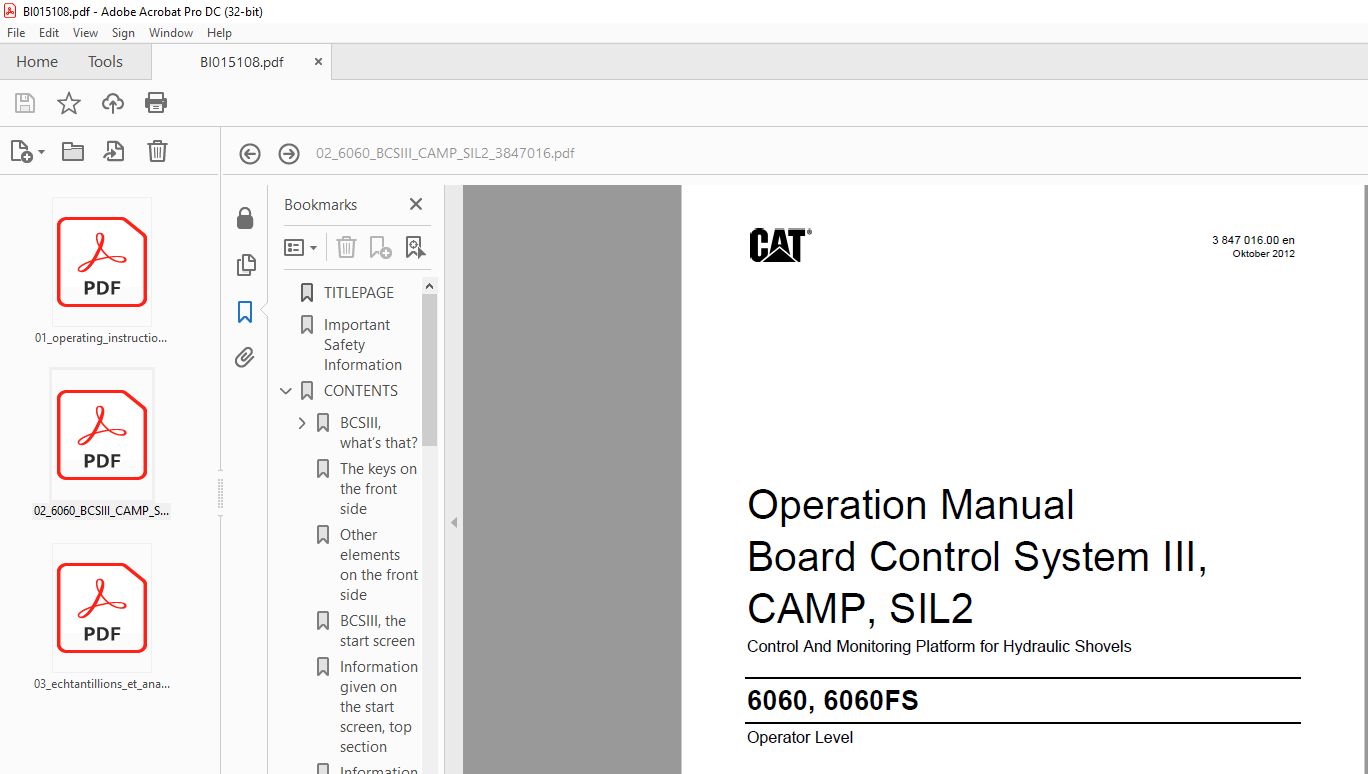The image size is (1368, 774).
Task: Click the Find current bookmark icon
Action: (416, 247)
